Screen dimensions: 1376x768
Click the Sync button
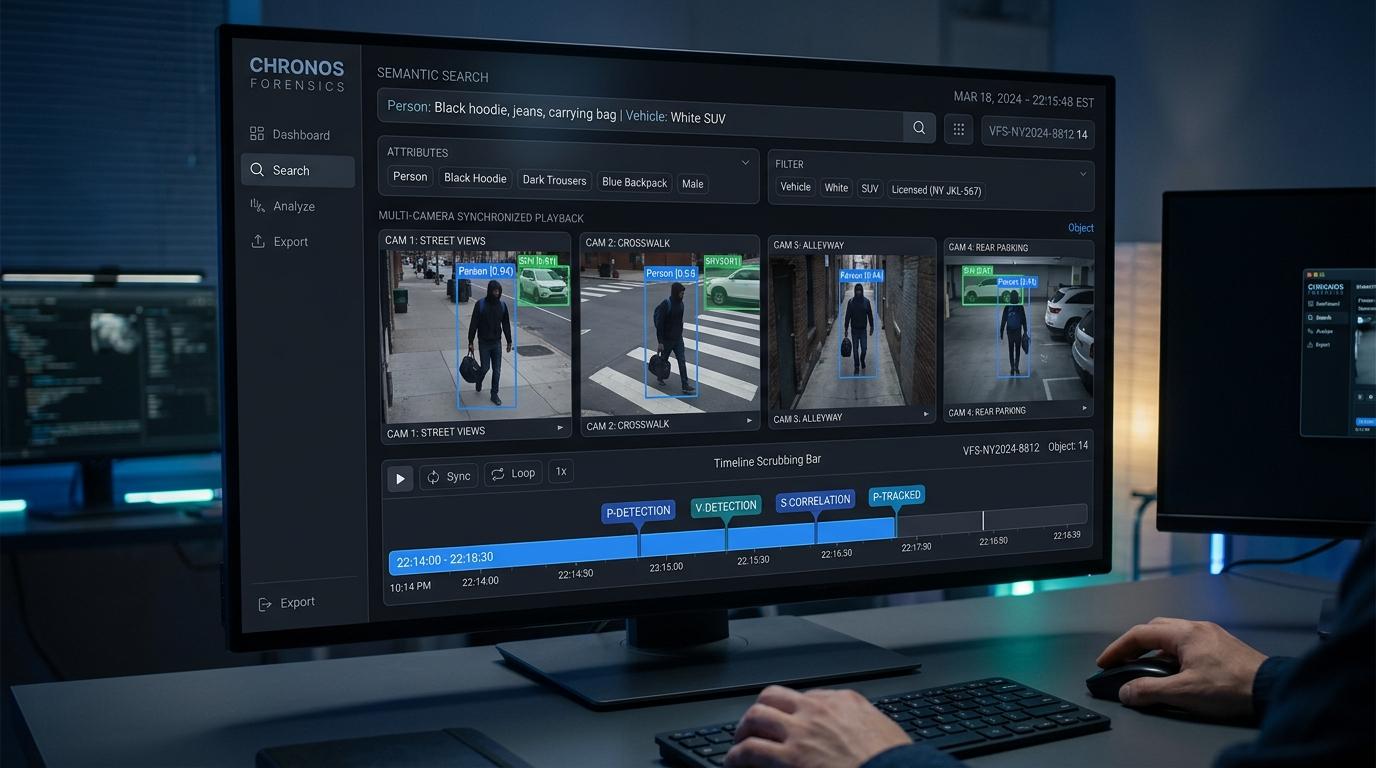[x=448, y=477]
